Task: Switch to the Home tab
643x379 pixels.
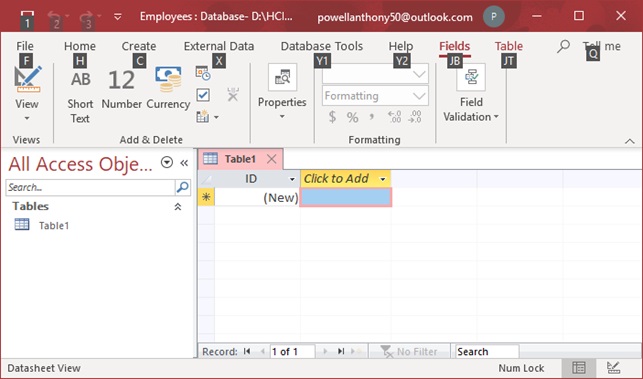Action: 80,46
